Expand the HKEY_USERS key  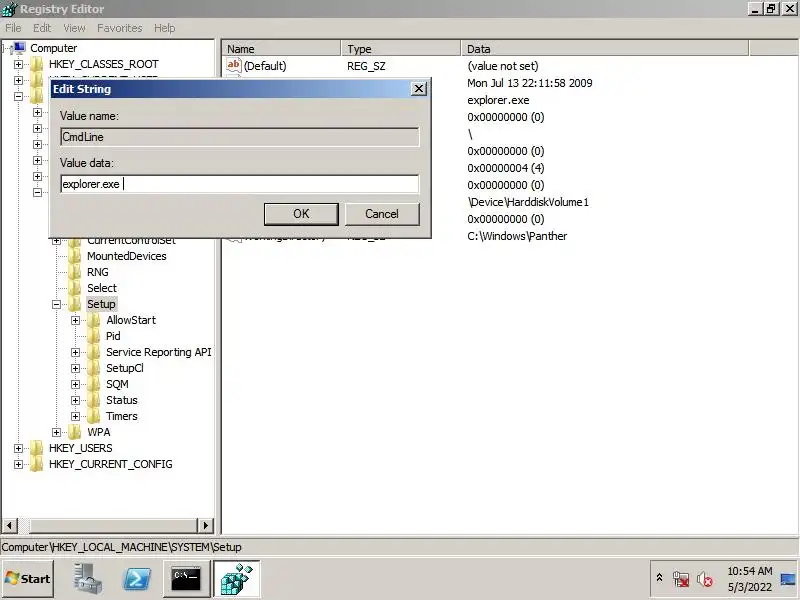[x=18, y=448]
